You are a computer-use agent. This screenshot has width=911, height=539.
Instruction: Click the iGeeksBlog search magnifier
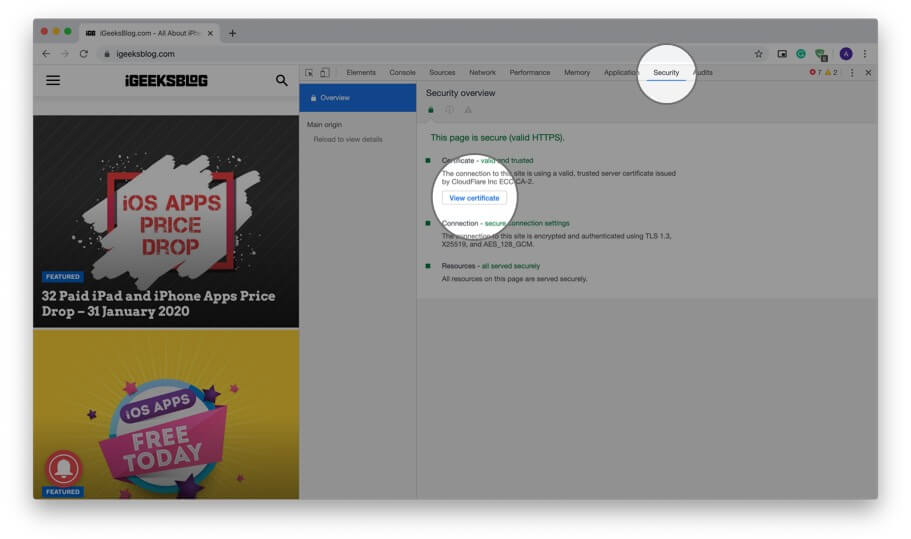coord(282,80)
